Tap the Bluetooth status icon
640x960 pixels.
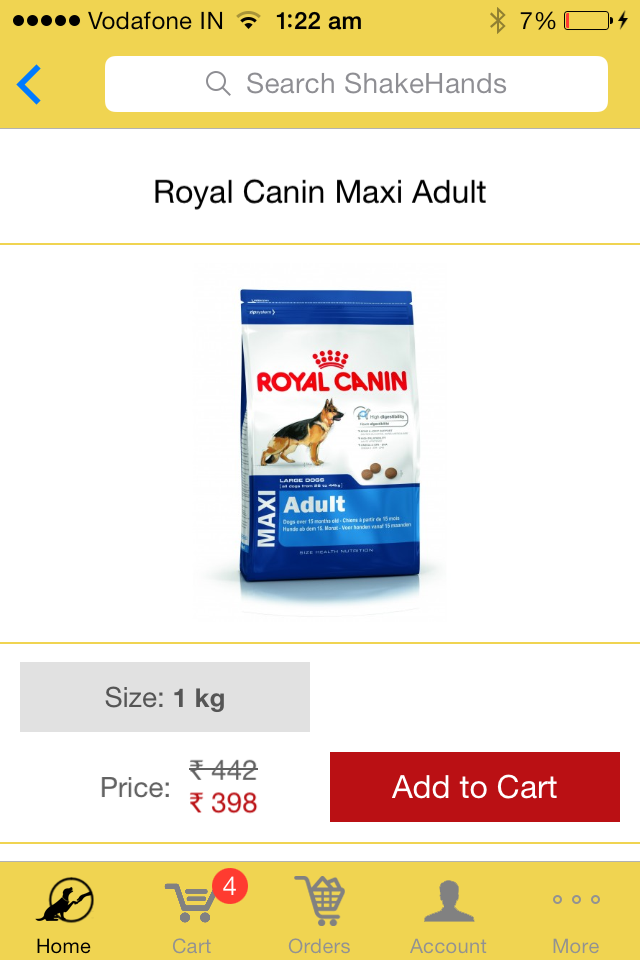[497, 21]
